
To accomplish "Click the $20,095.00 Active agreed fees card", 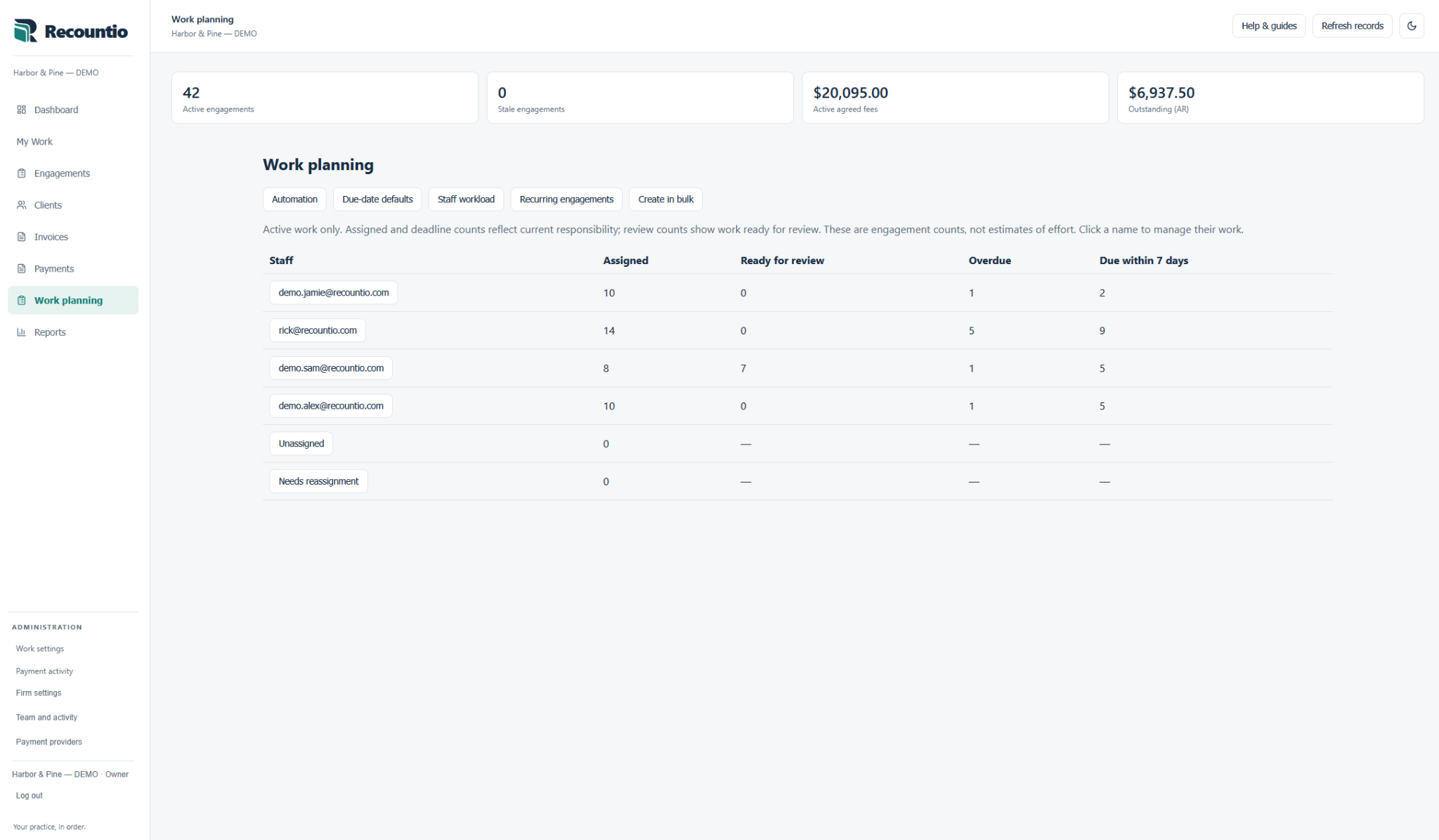I will [956, 98].
